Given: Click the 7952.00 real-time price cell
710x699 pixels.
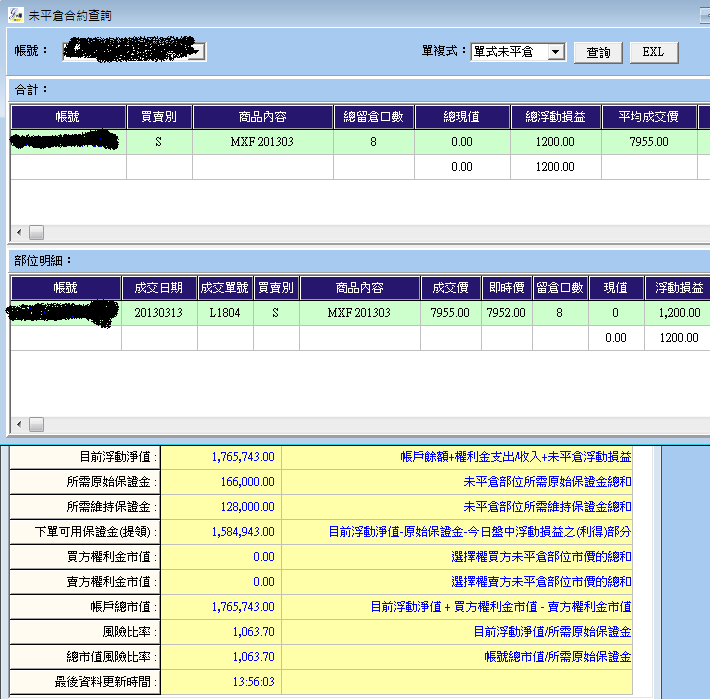Looking at the screenshot, I should (x=507, y=313).
